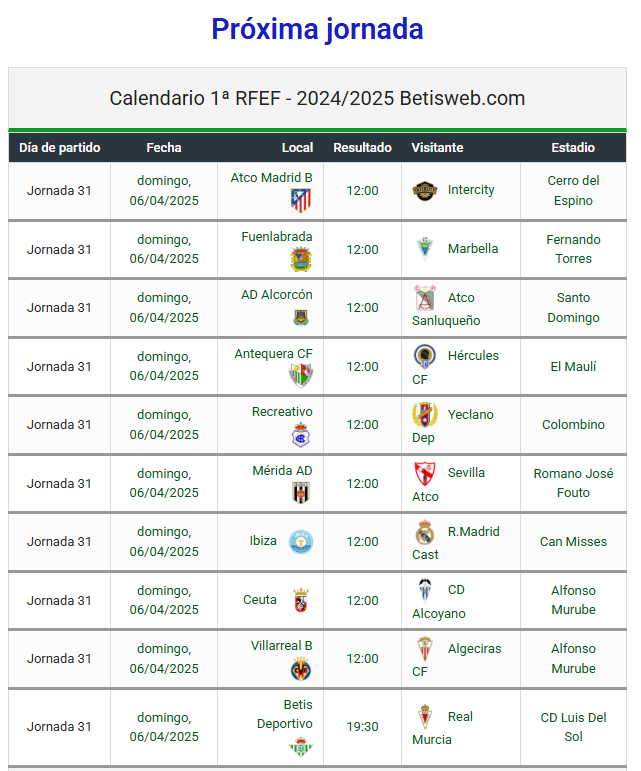641x771 pixels.
Task: Select the Ibiza round blue logo
Action: click(x=301, y=541)
